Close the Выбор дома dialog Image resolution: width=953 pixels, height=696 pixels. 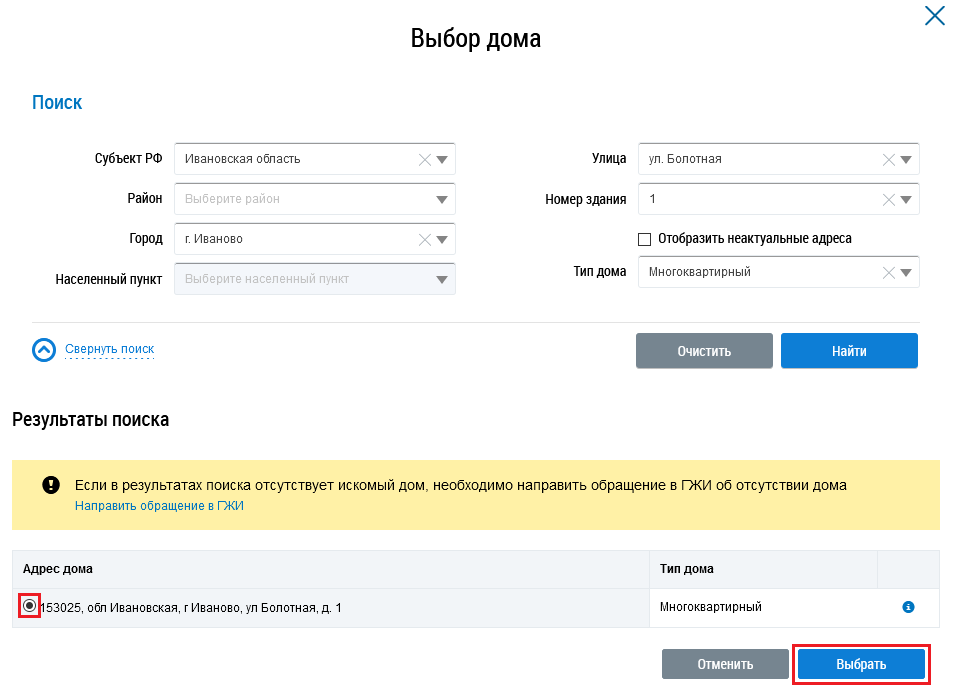(x=934, y=16)
